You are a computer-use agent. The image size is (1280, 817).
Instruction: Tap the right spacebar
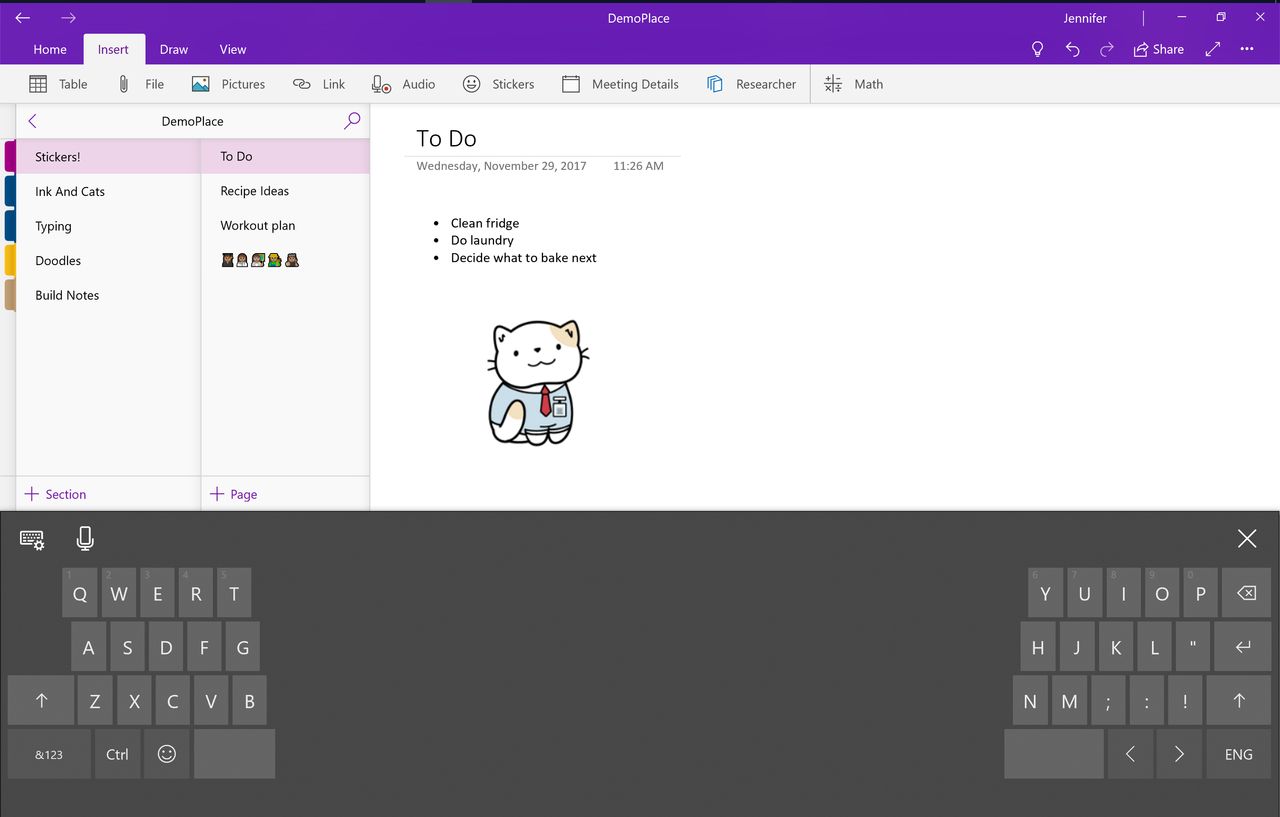pos(1054,754)
